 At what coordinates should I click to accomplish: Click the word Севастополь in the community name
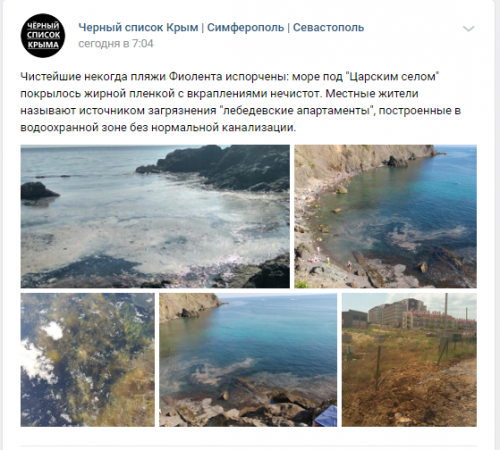pyautogui.click(x=328, y=28)
